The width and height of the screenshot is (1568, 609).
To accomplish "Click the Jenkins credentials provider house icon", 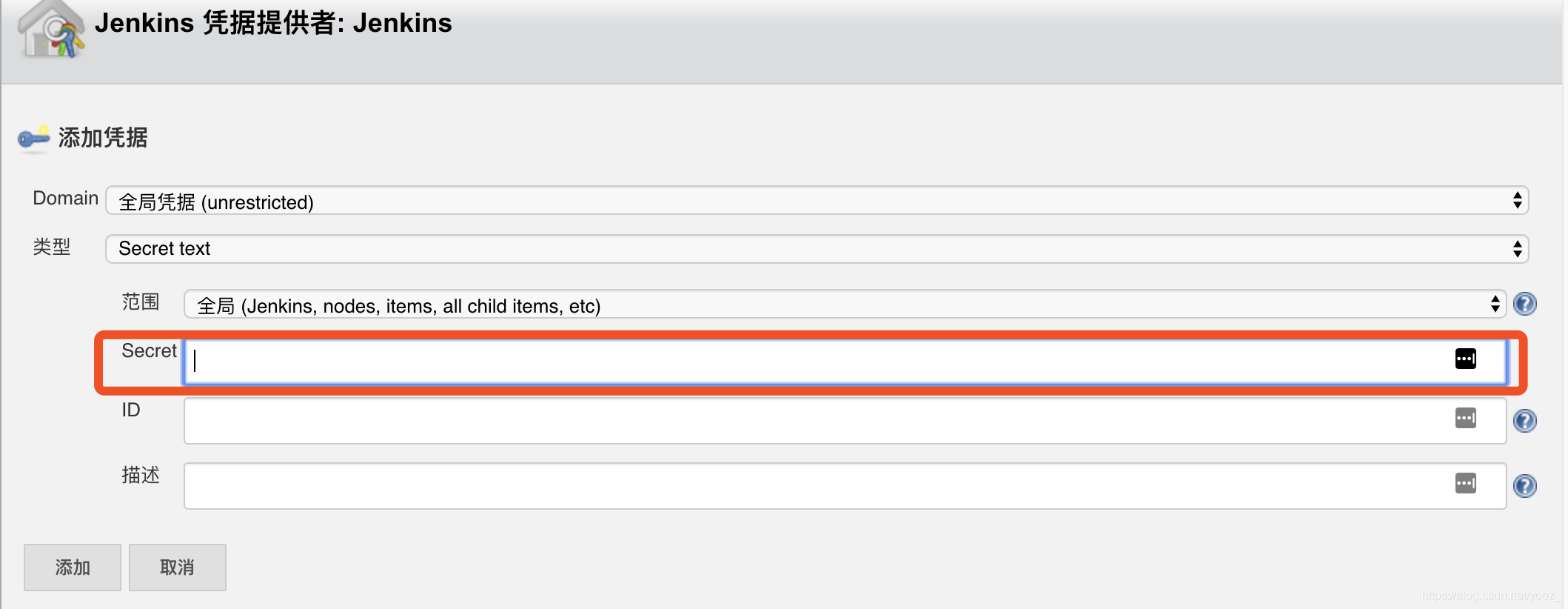I will (x=52, y=30).
